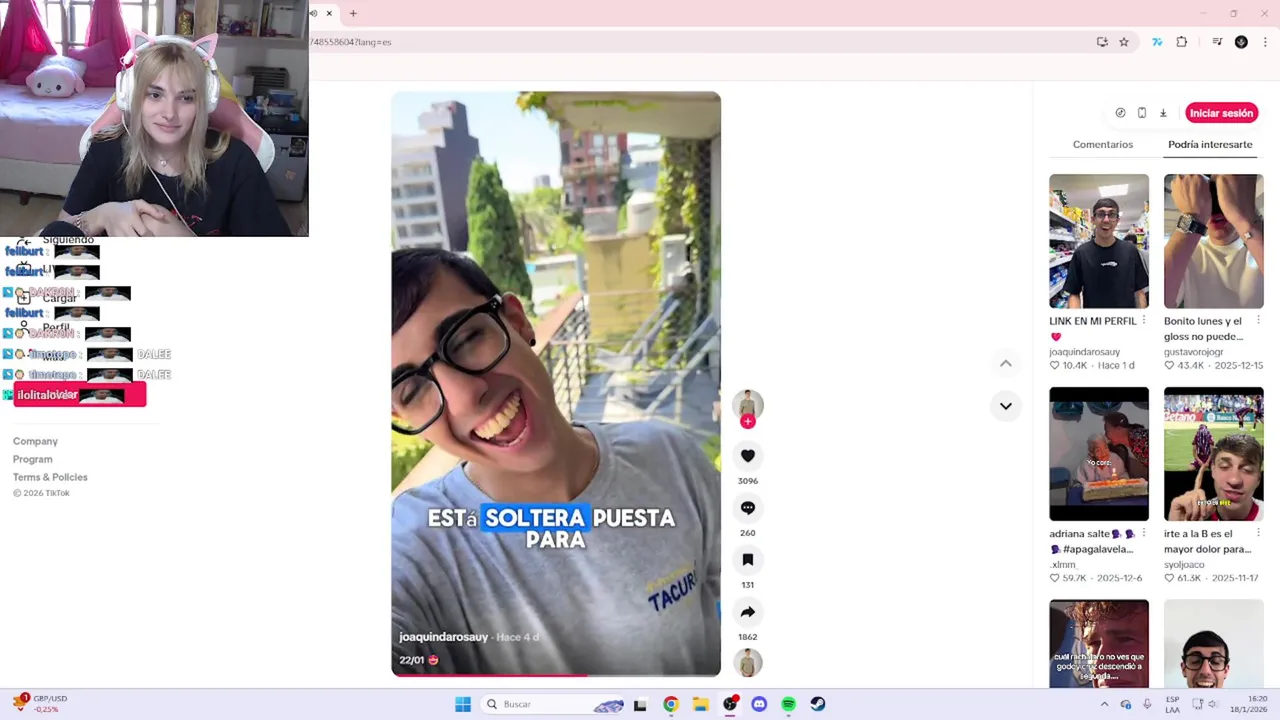Screen dimensions: 1280x720
Task: Open the Terms & Policies link
Action: click(50, 477)
